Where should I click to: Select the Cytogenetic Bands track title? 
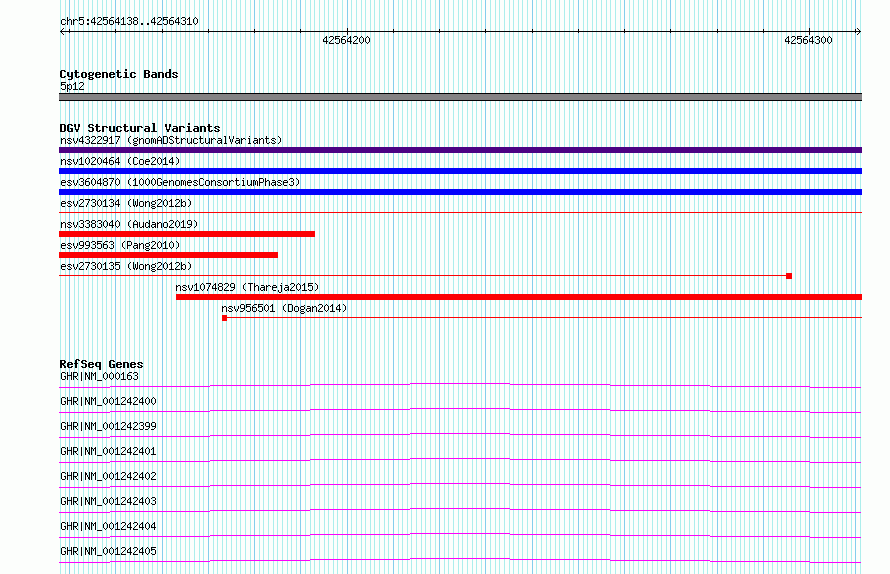[119, 74]
